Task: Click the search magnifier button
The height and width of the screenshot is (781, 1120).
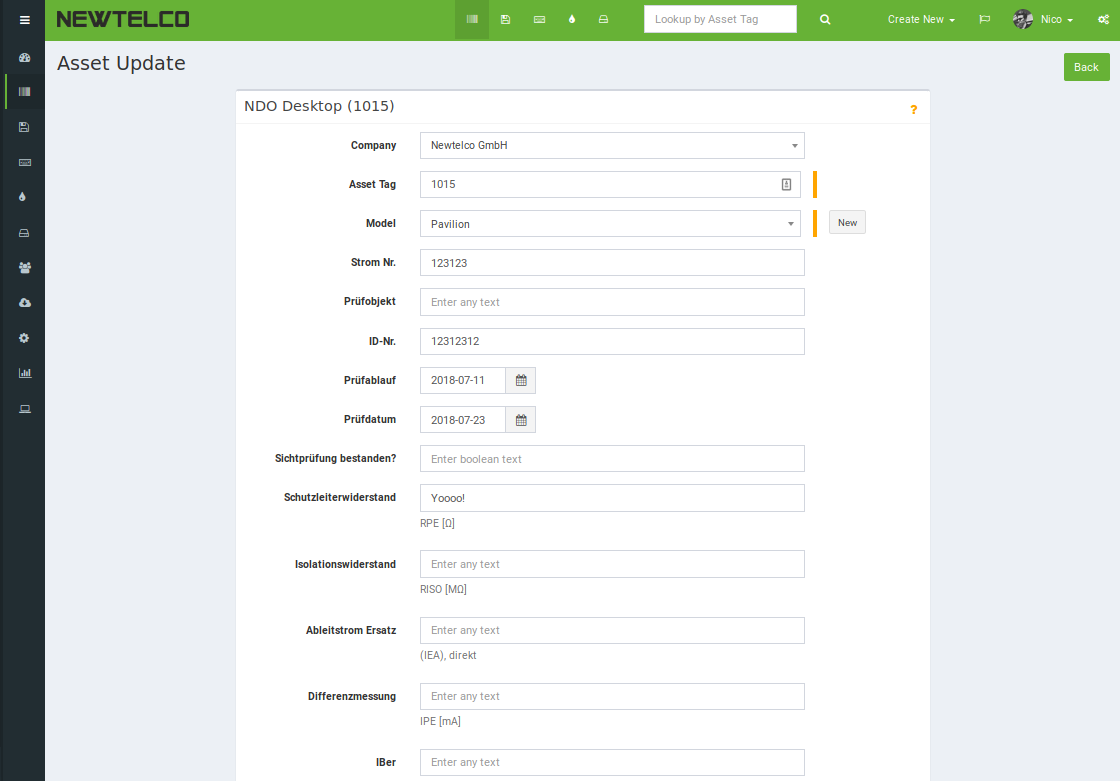Action: 825,19
